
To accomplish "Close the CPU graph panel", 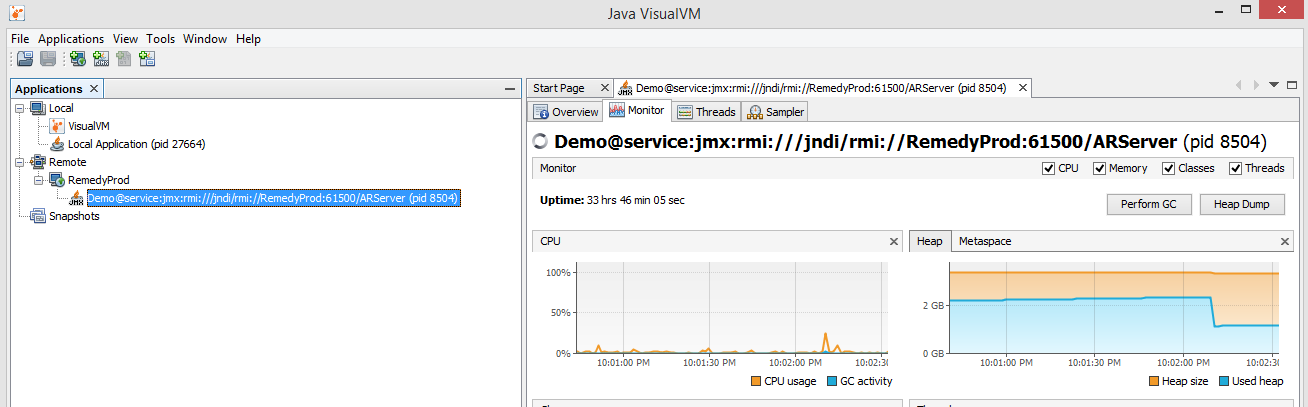I will 894,241.
